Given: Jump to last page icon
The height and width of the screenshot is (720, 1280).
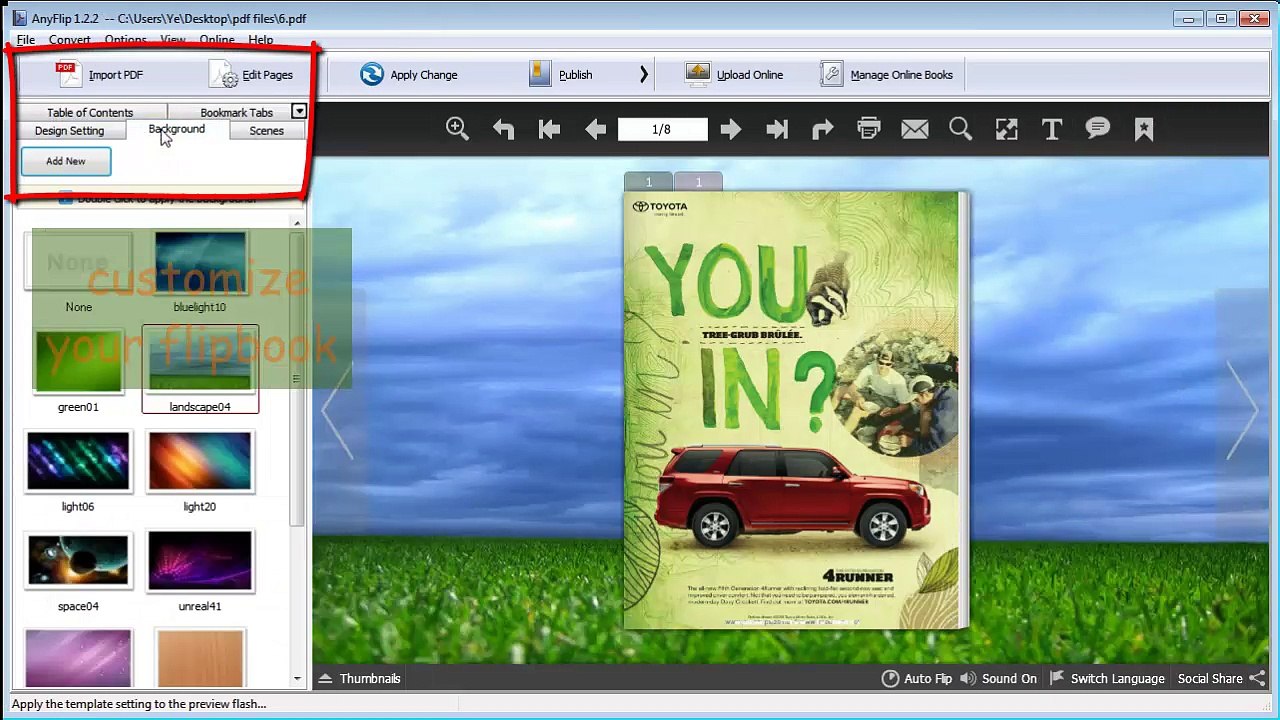Looking at the screenshot, I should pos(776,129).
